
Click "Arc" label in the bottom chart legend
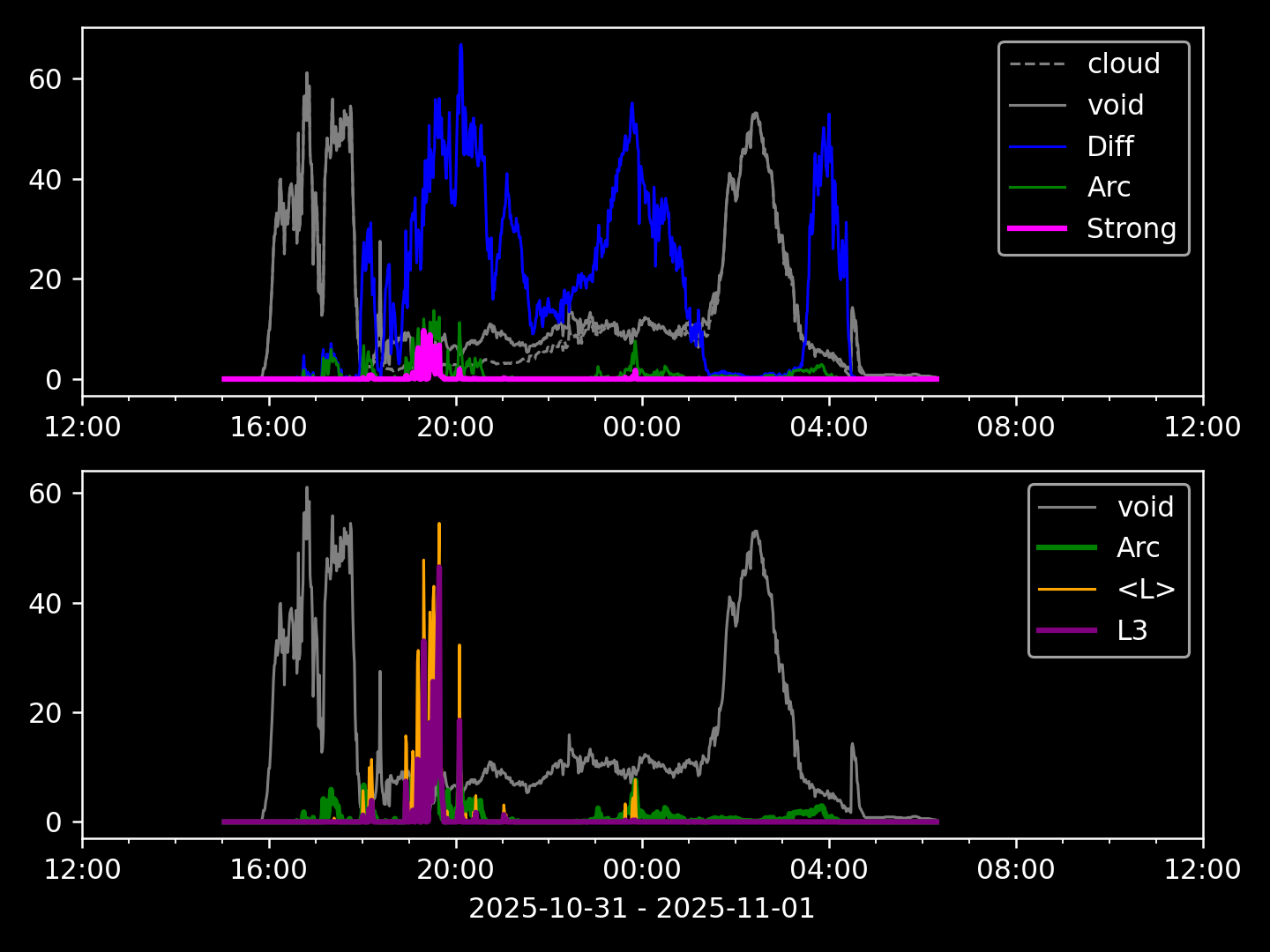pos(1138,547)
